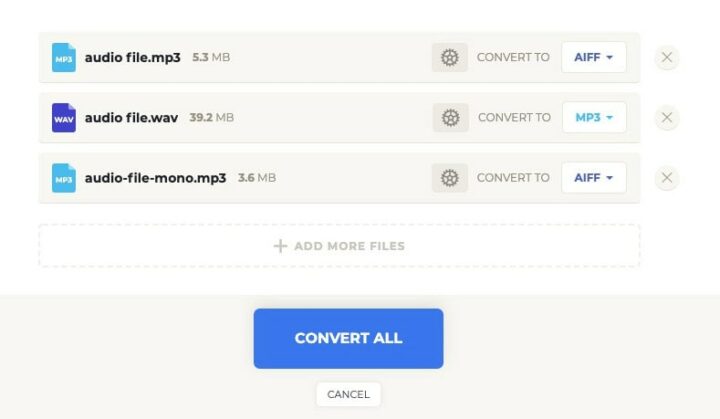Screen dimensions: 720x419
Task: Click the WAV file type icon
Action: click(64, 118)
